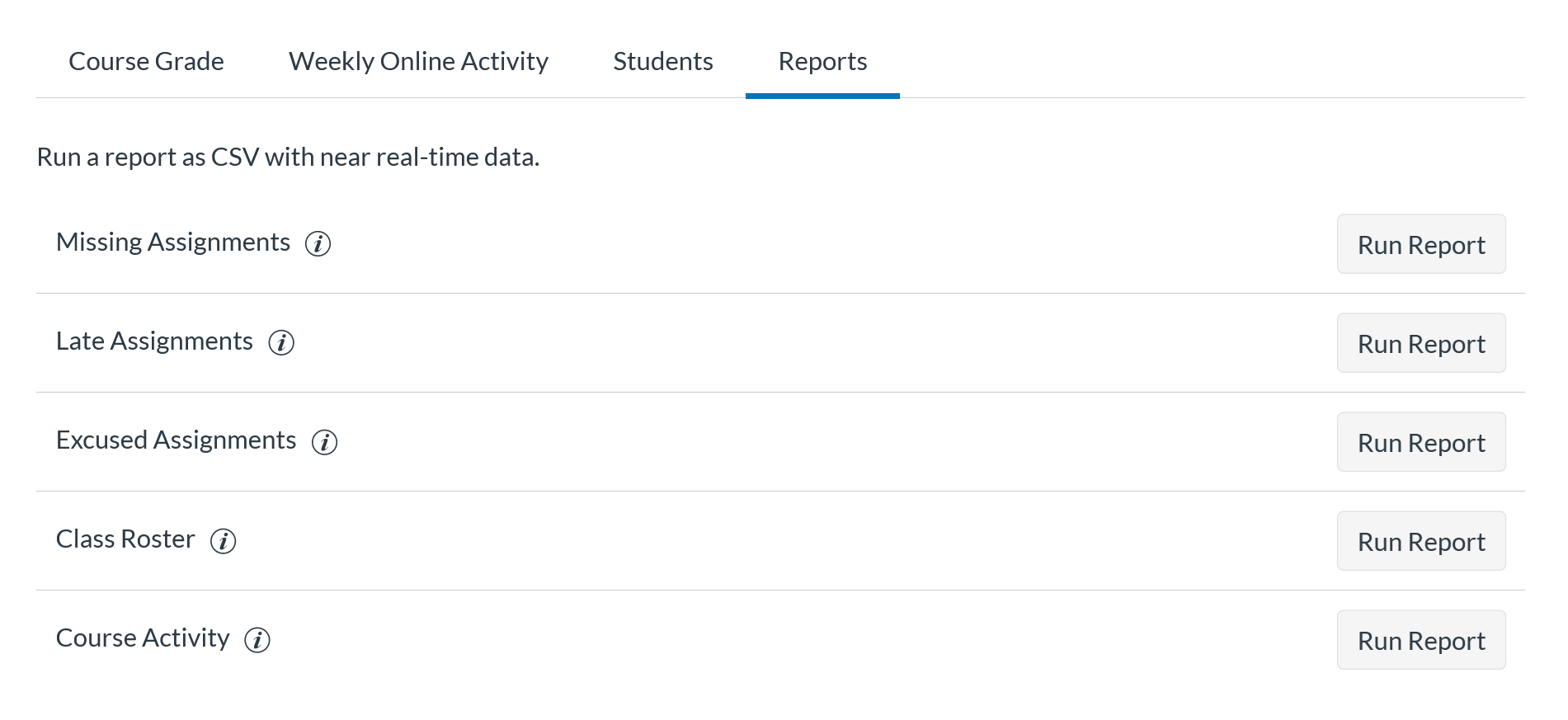1568x720 pixels.
Task: Open info icon for Missing Assignments
Action: coord(318,244)
